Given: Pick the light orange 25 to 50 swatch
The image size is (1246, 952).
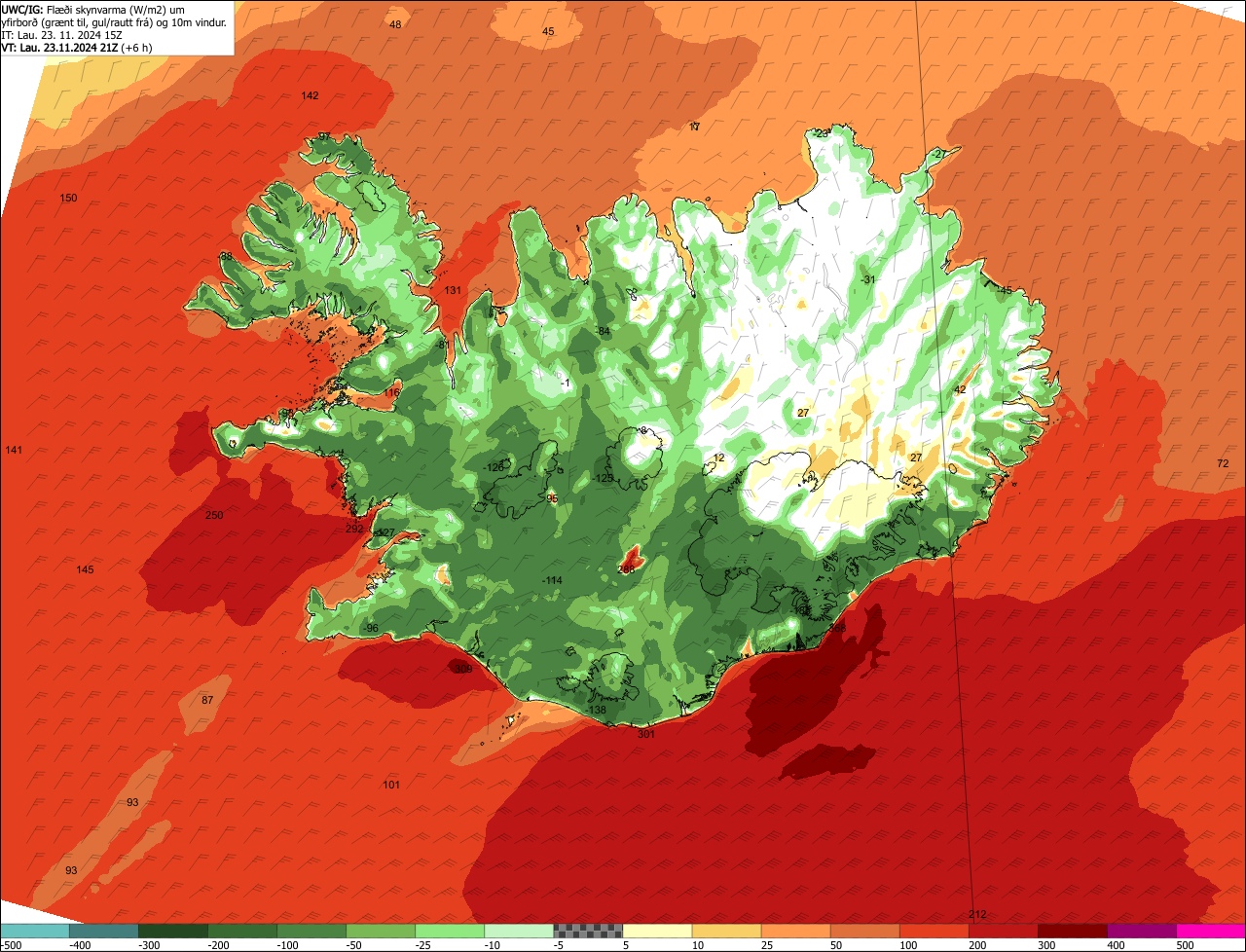Looking at the screenshot, I should 795,931.
